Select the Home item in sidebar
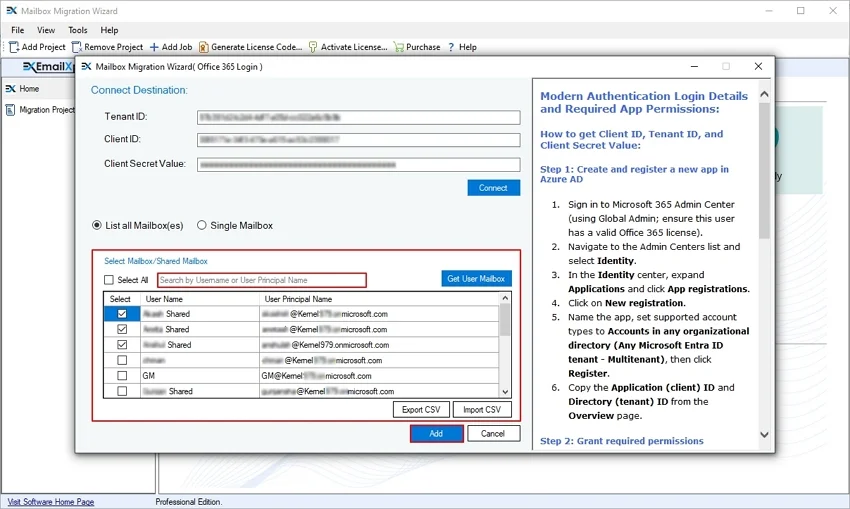Image resolution: width=850 pixels, height=509 pixels. (29, 88)
